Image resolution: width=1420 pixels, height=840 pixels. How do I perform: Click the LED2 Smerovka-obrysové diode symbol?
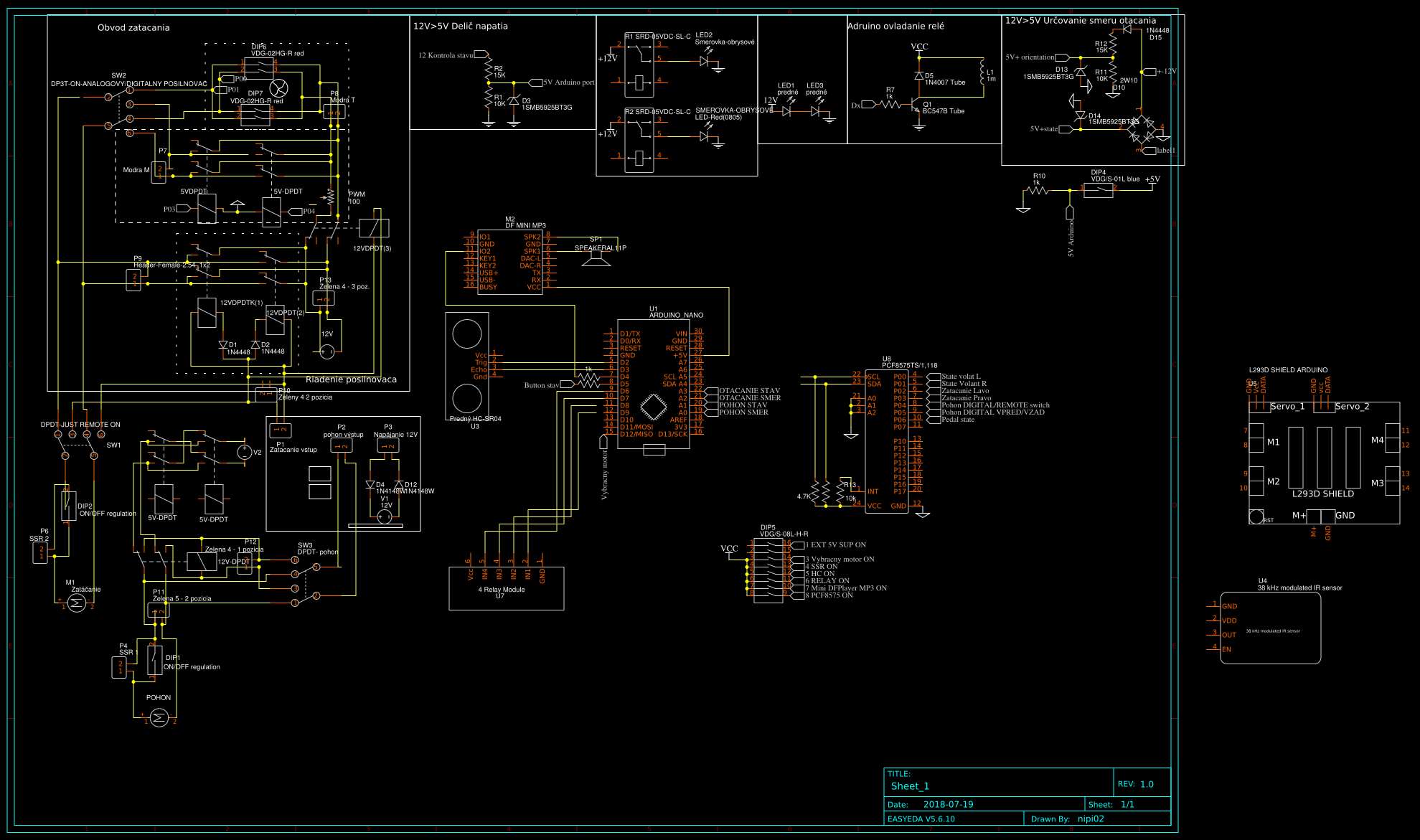[x=705, y=61]
